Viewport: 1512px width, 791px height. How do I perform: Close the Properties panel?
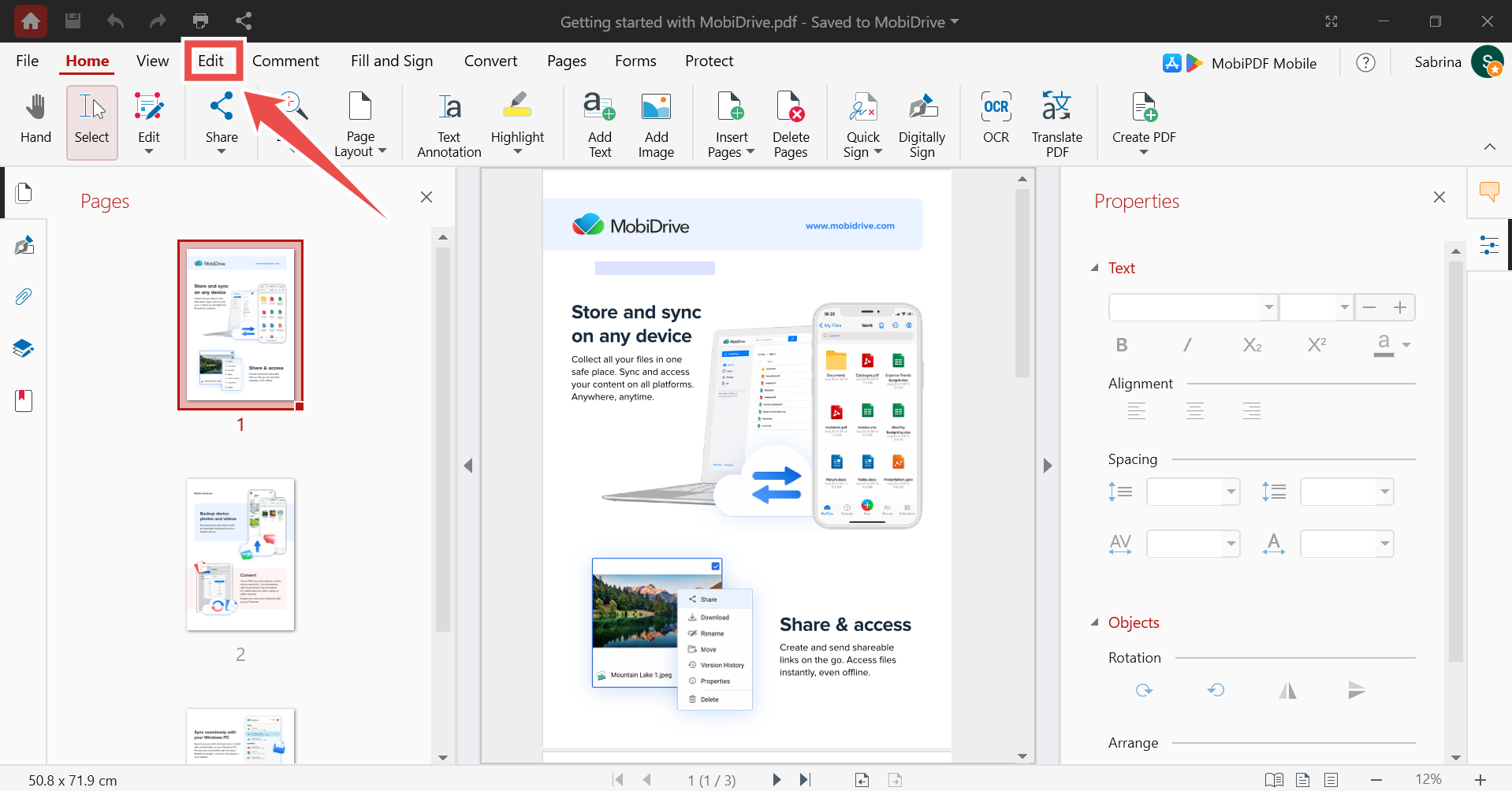click(1439, 197)
